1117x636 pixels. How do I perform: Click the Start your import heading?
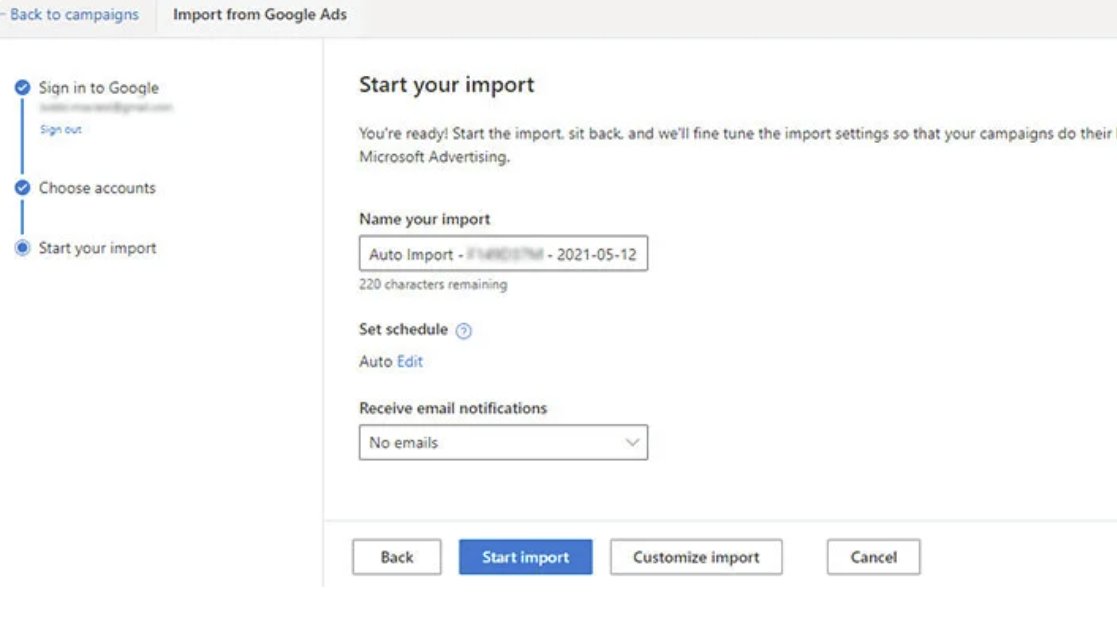pyautogui.click(x=447, y=85)
